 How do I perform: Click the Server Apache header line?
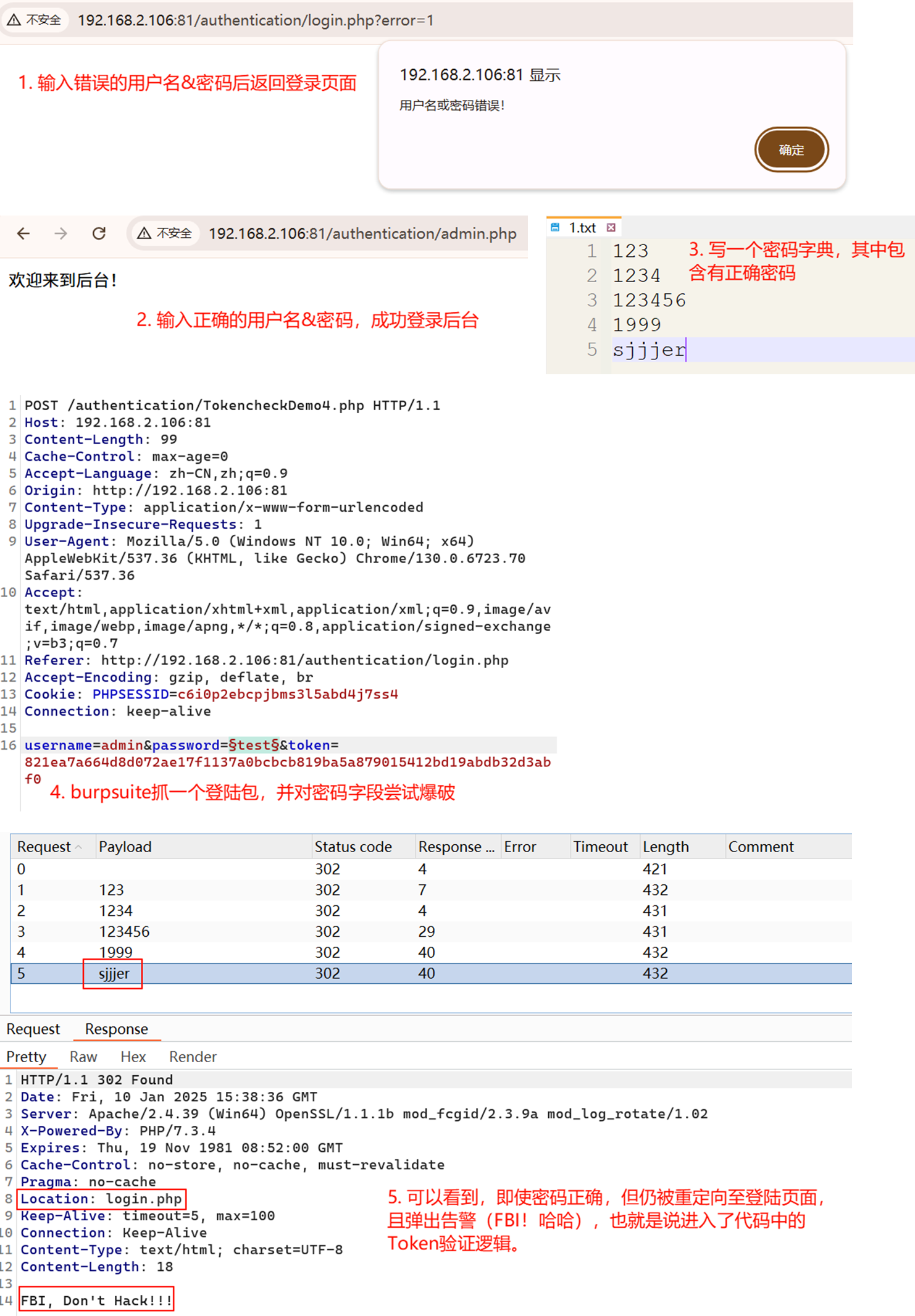tap(364, 1113)
